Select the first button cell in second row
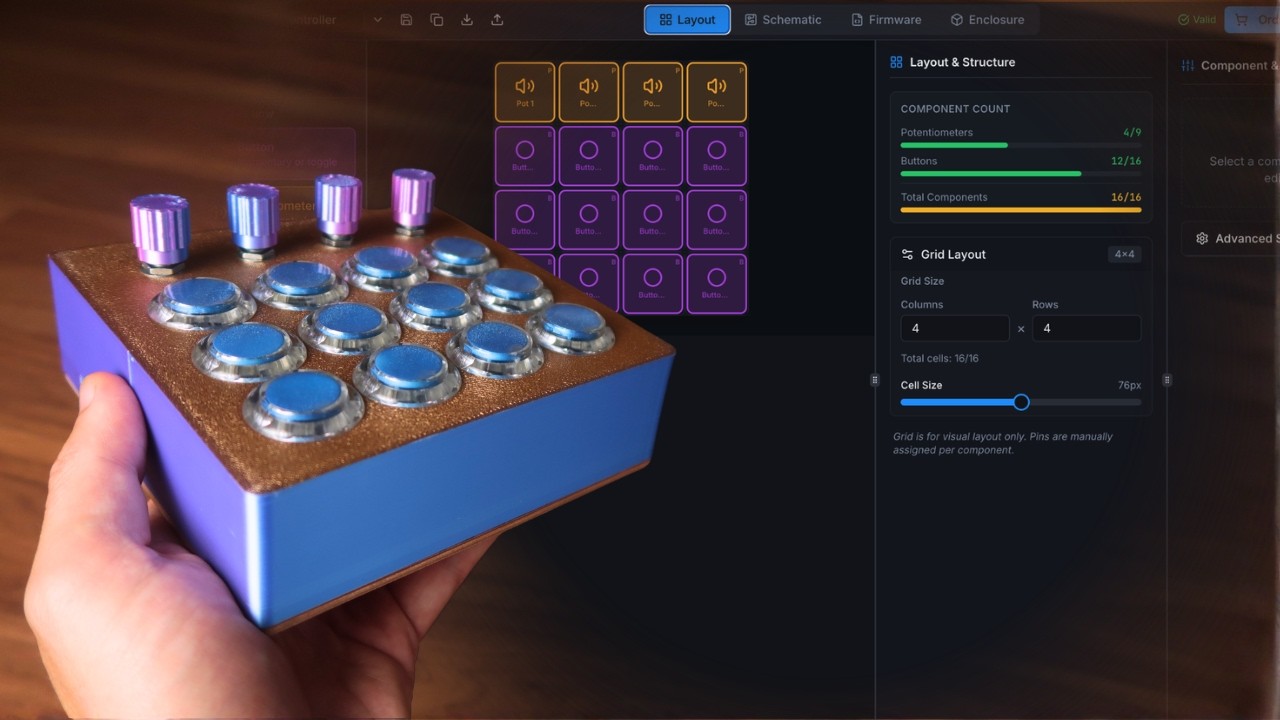Image resolution: width=1280 pixels, height=720 pixels. pyautogui.click(x=525, y=156)
